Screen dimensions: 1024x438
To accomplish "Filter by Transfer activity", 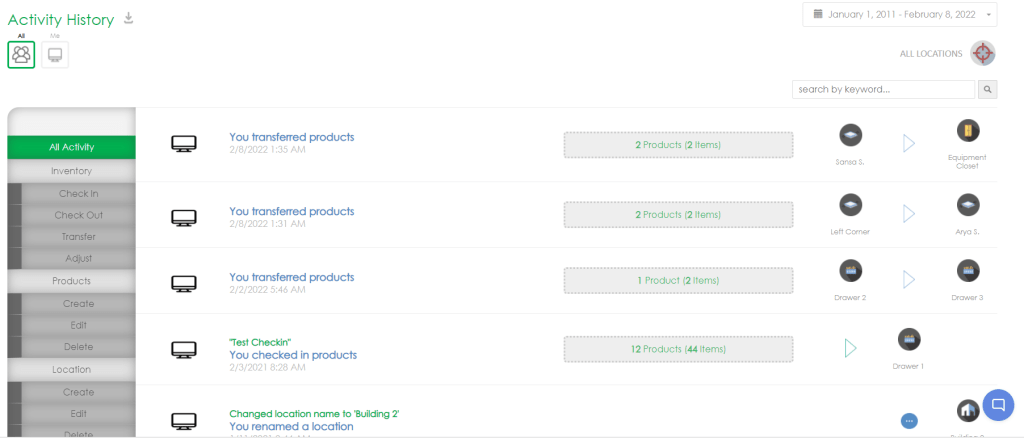I will coord(78,237).
